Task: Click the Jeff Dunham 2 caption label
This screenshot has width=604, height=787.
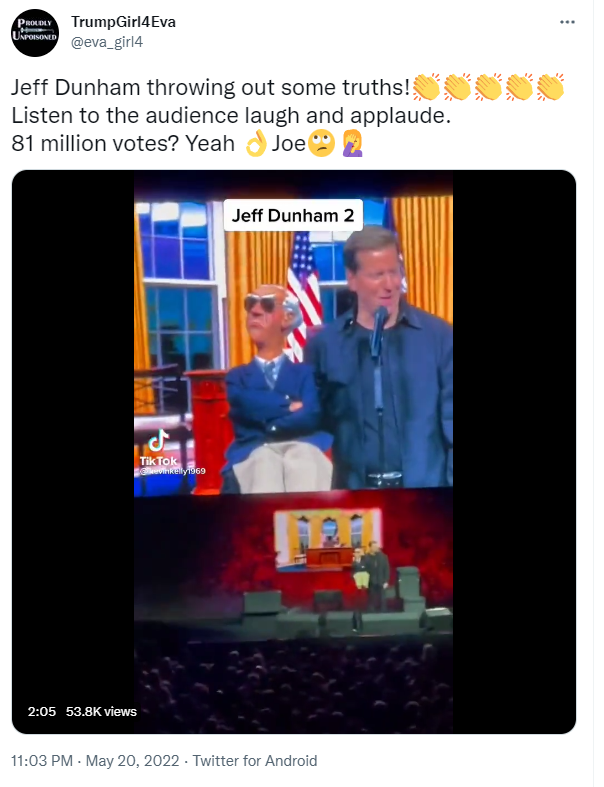Action: coord(293,215)
